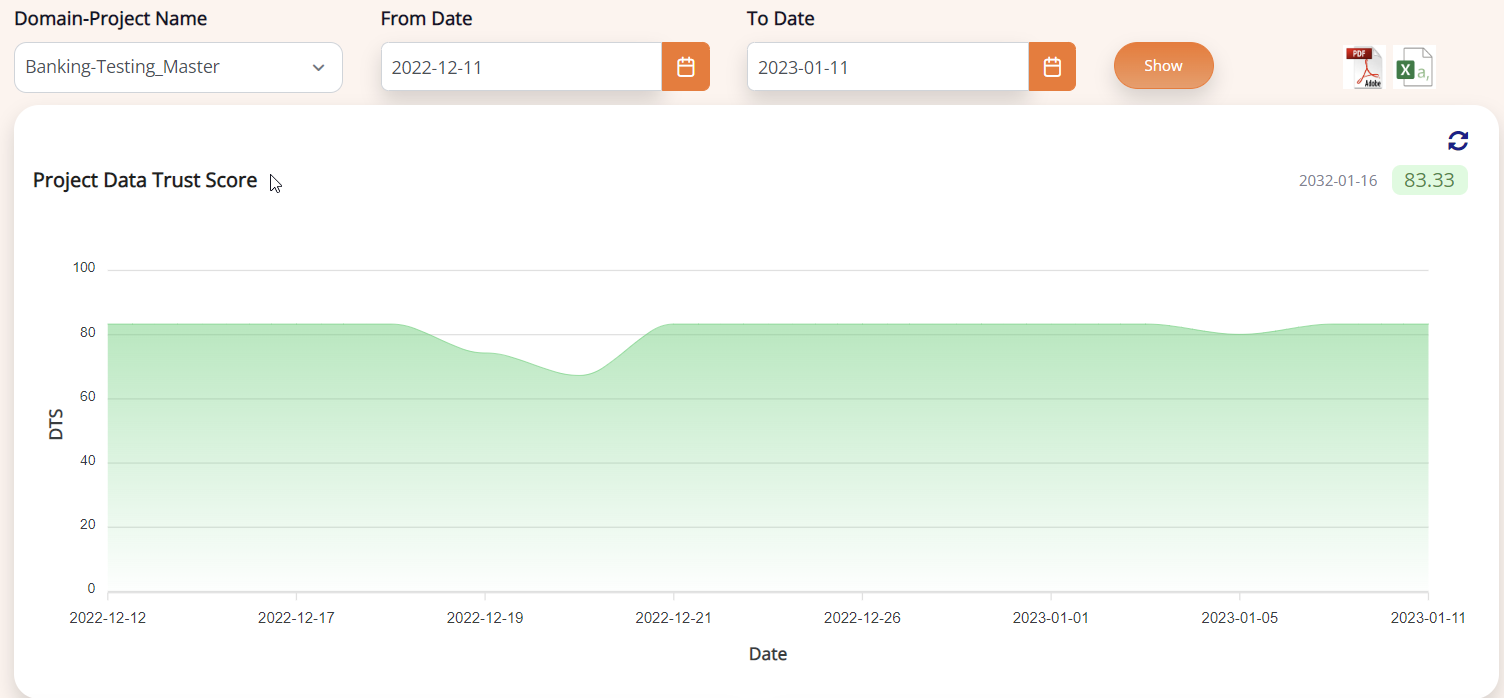Click the 2022-12-19 axis label
The width and height of the screenshot is (1504, 698).
(x=485, y=618)
